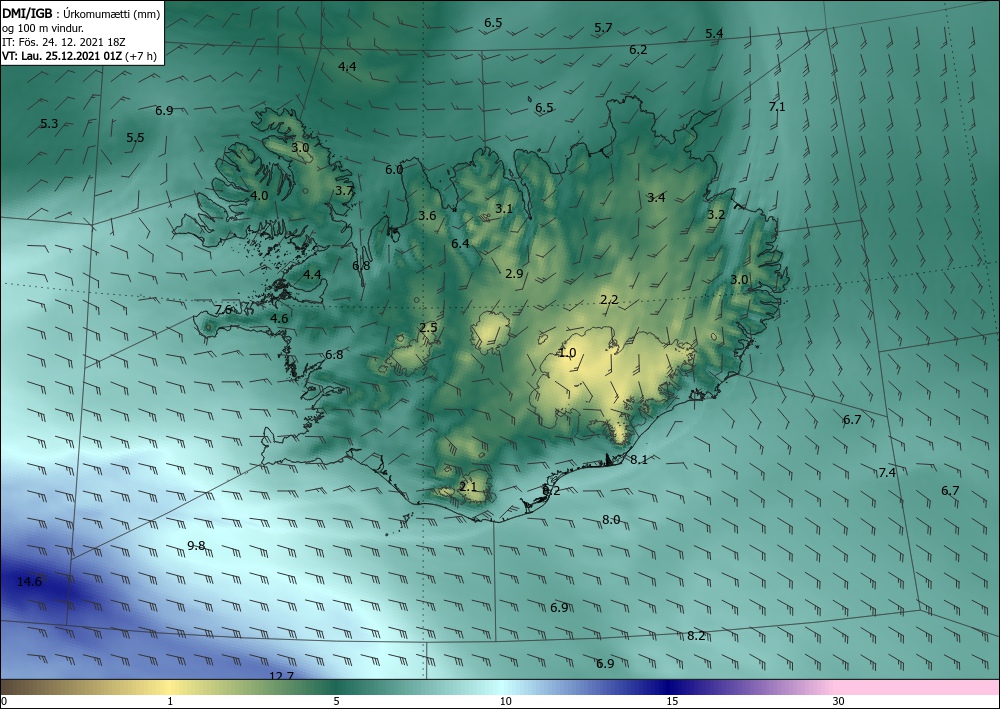The height and width of the screenshot is (709, 1000).
Task: Click the 7.1 value over the sea
Action: [777, 106]
